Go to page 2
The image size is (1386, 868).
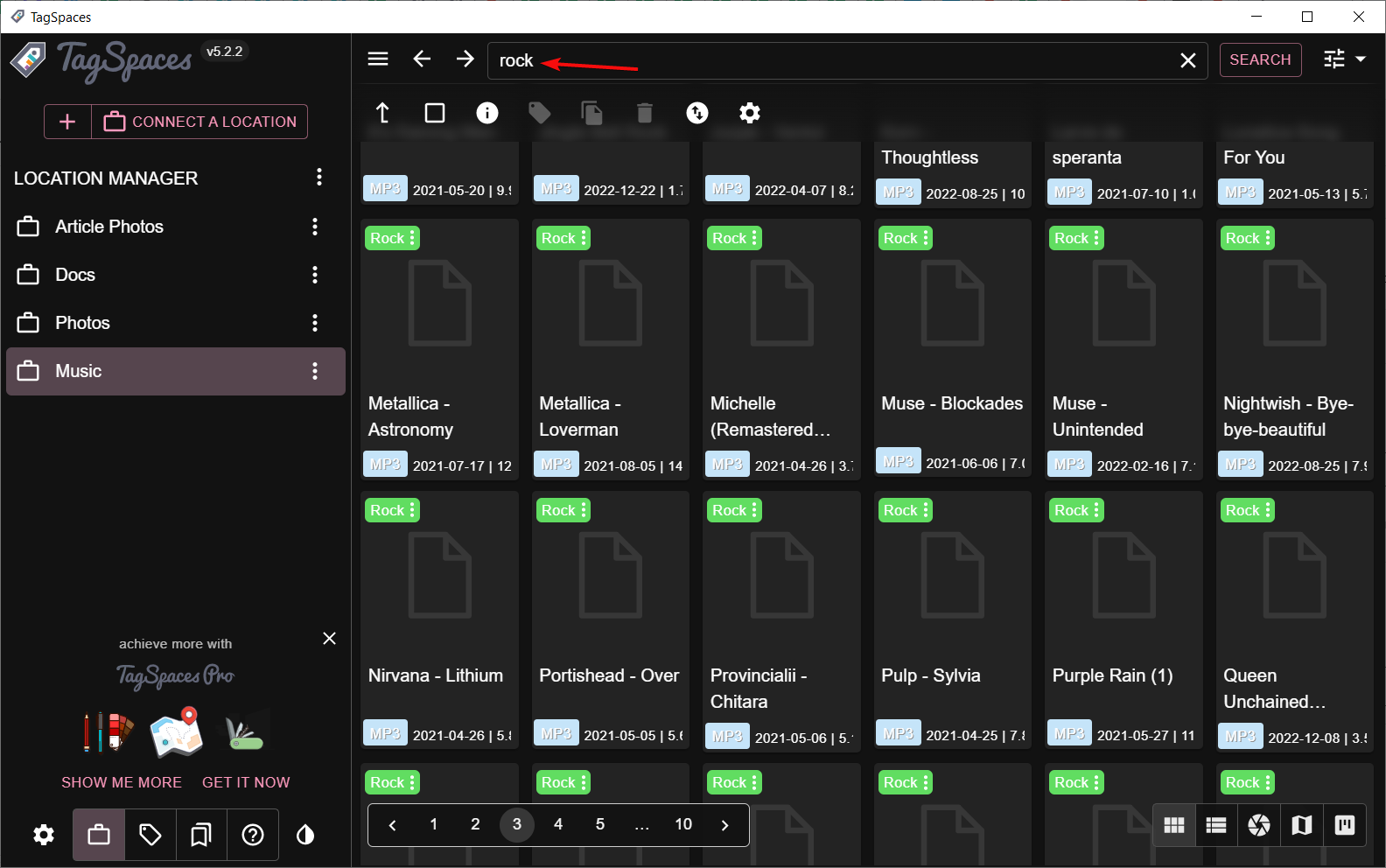click(x=475, y=824)
